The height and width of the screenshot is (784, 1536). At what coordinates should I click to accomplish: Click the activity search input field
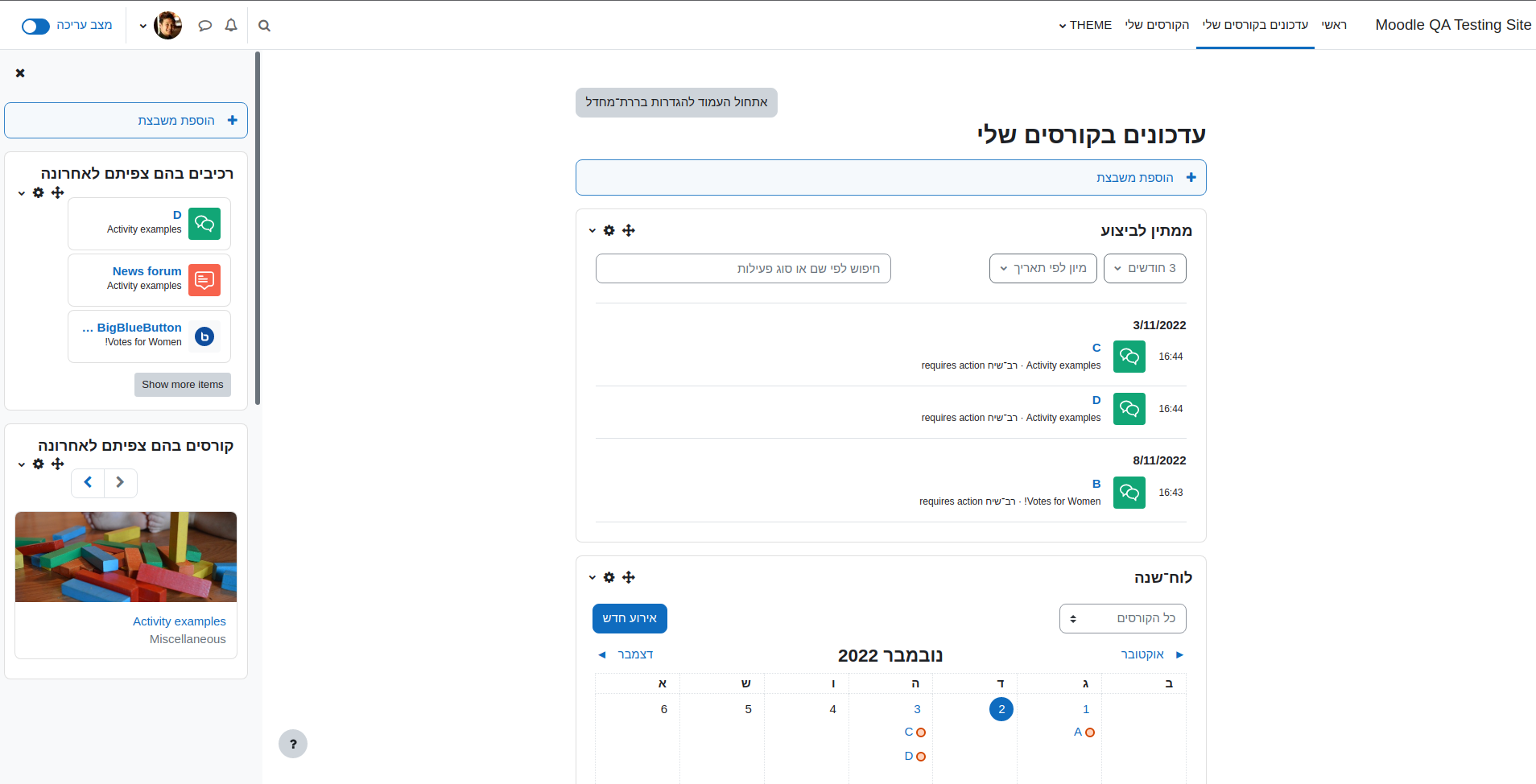[743, 269]
